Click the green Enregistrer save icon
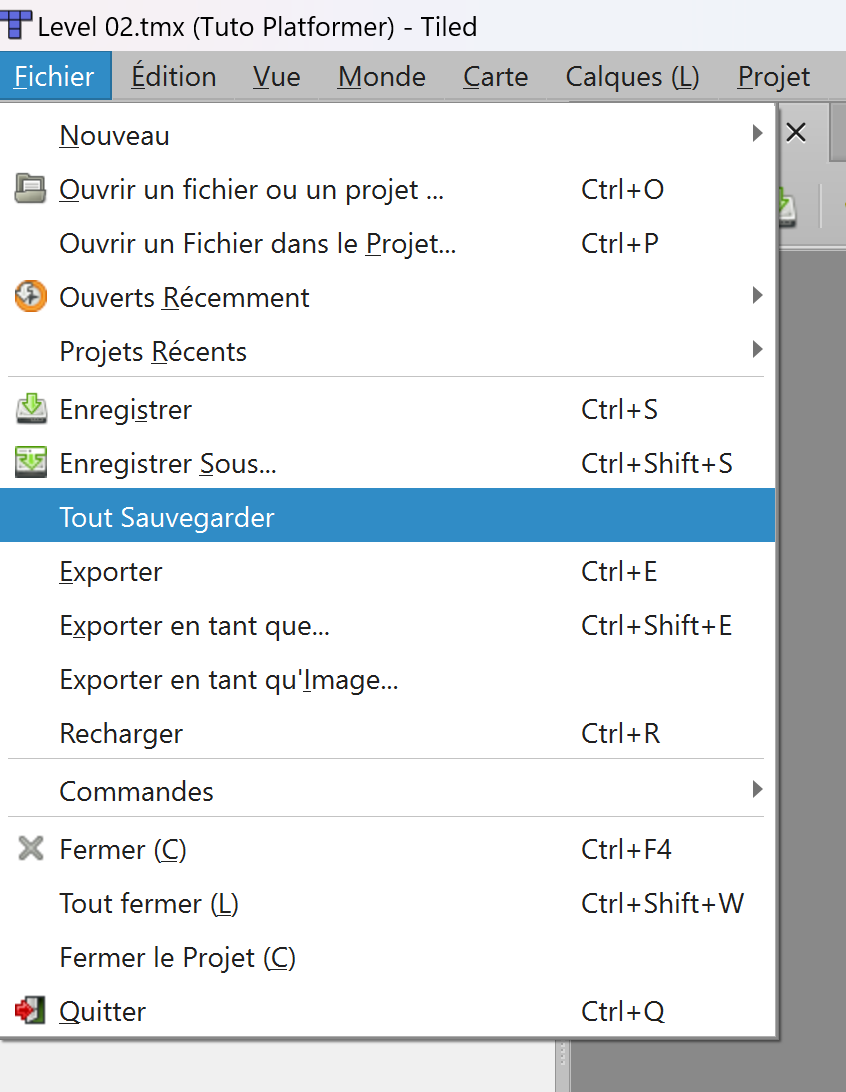This screenshot has height=1092, width=846. pos(31,409)
